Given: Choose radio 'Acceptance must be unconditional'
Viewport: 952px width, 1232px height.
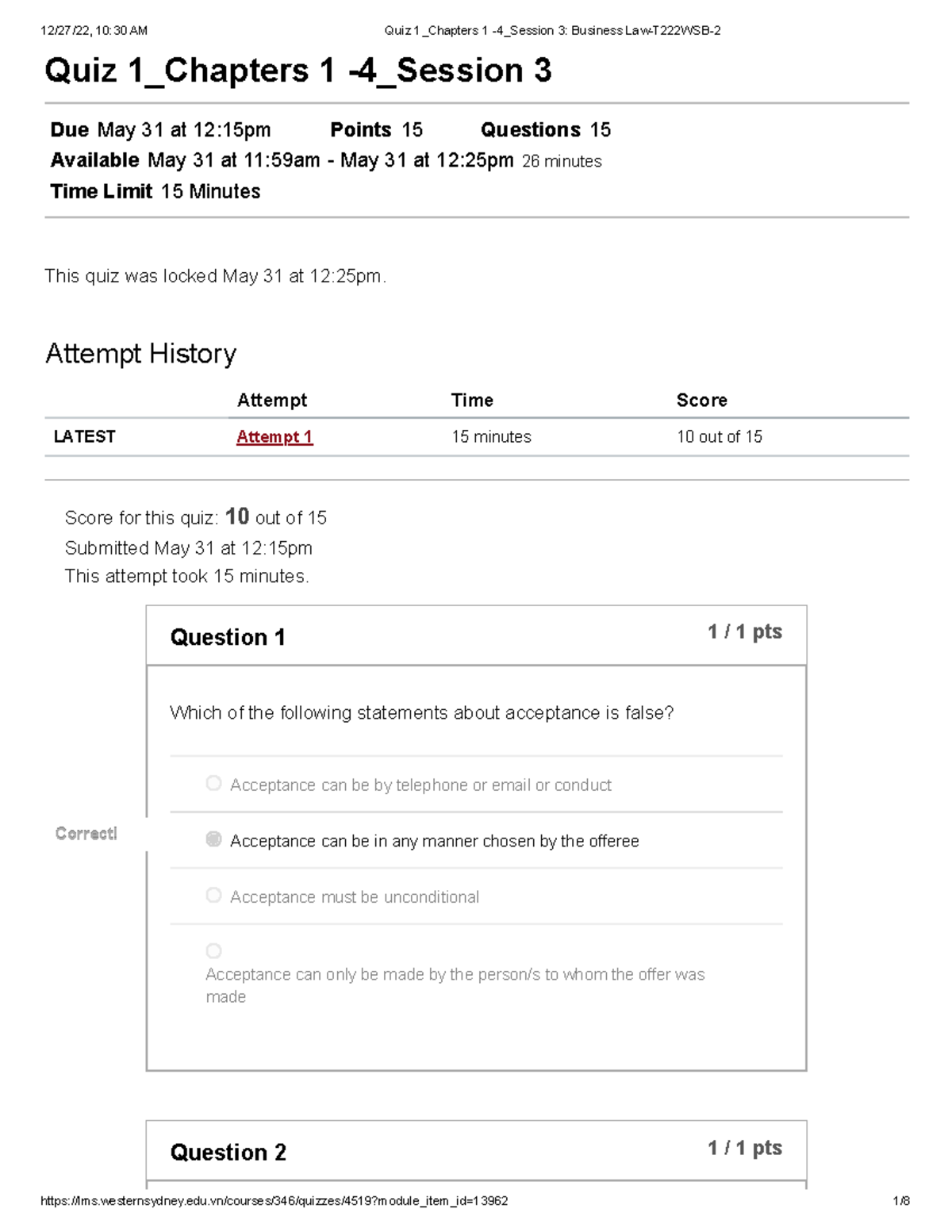Looking at the screenshot, I should click(213, 896).
